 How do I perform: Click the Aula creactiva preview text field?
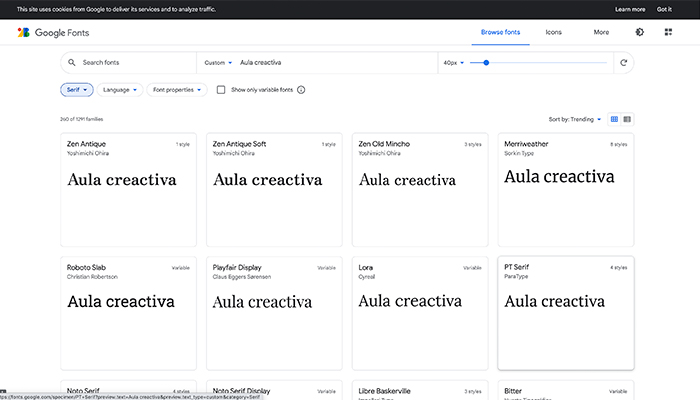[x=337, y=62]
